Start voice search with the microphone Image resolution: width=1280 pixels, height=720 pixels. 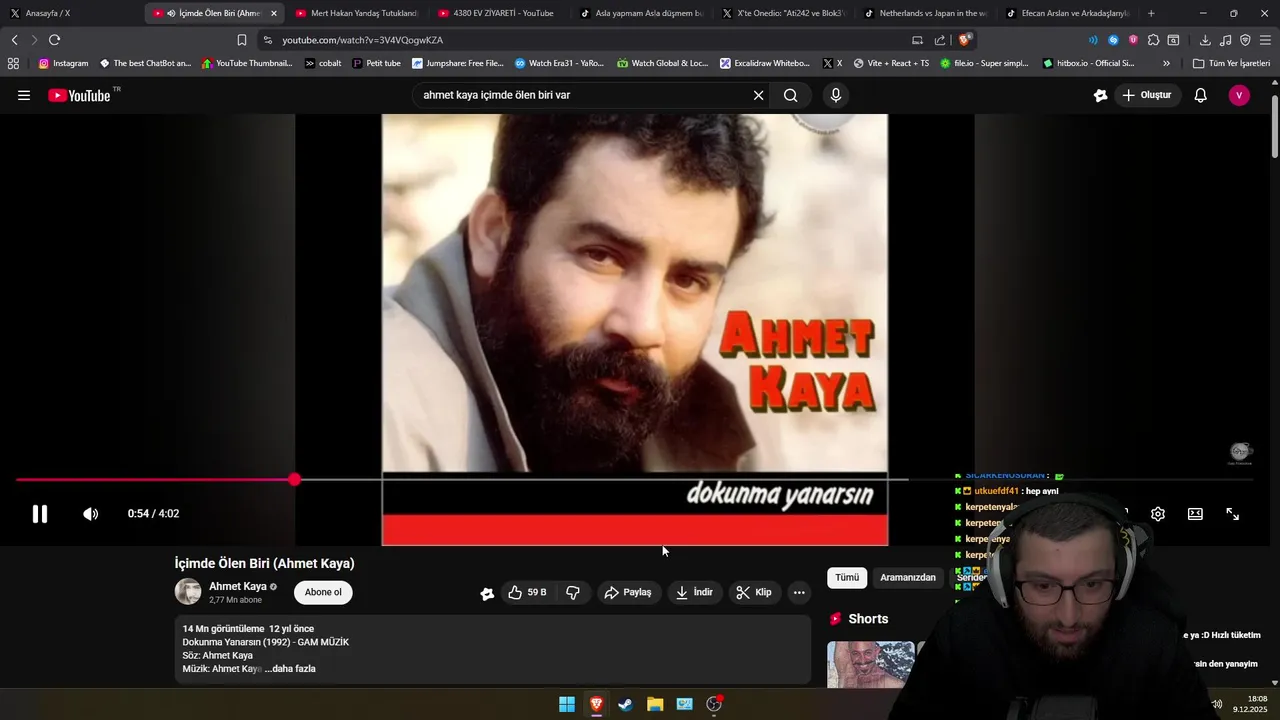click(x=836, y=96)
